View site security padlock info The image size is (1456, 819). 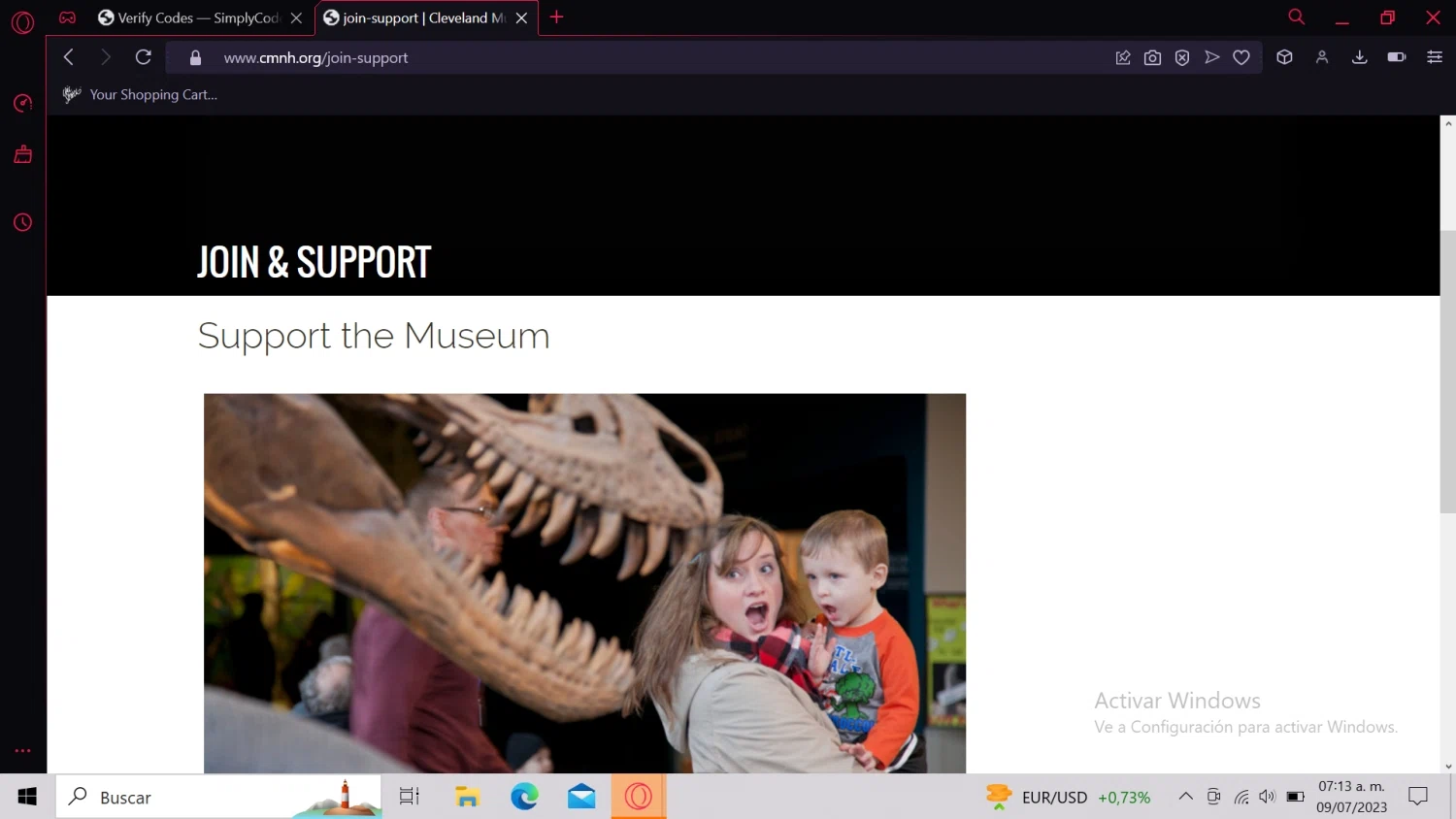[195, 57]
